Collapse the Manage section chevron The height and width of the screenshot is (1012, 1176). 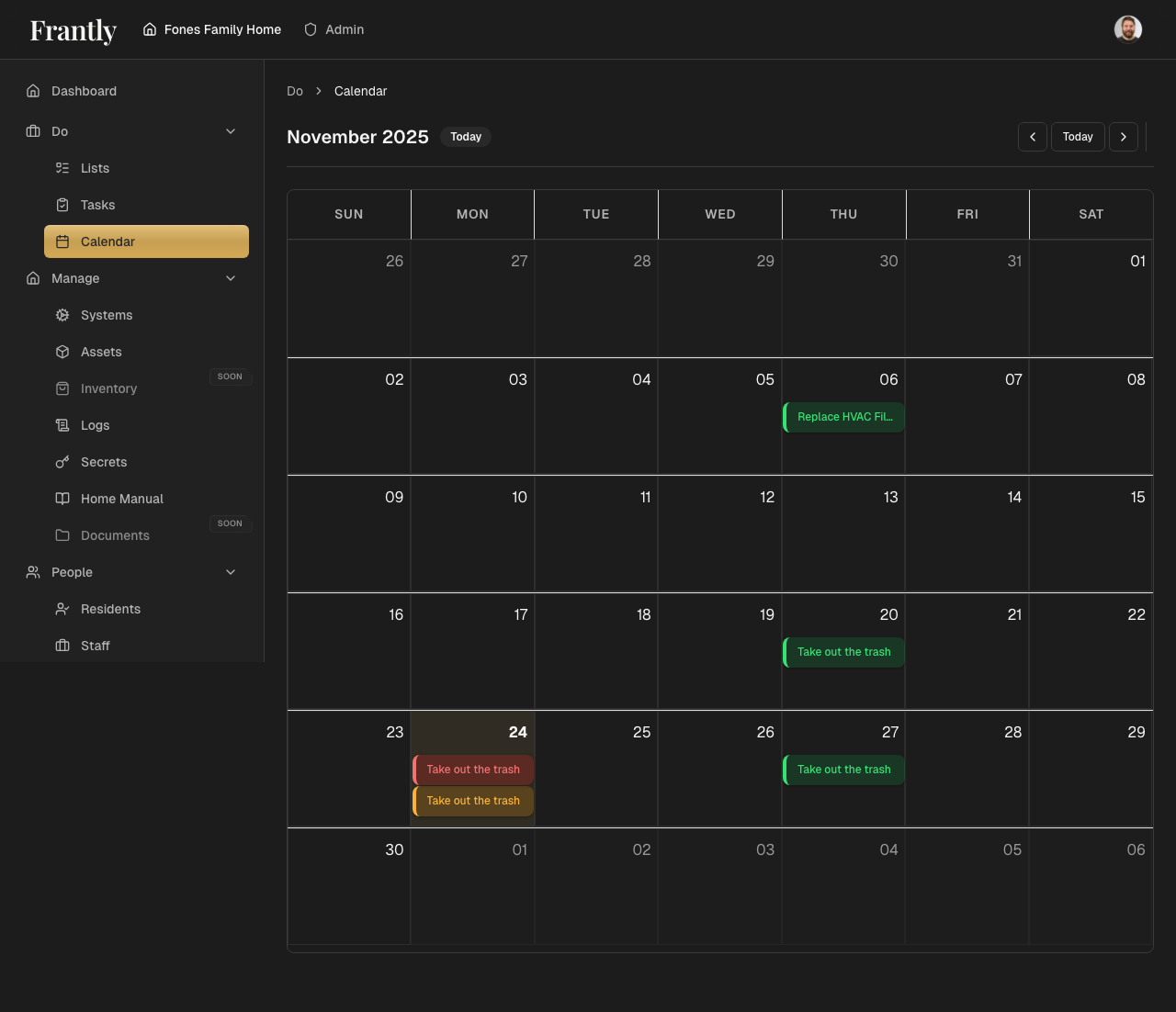pos(231,278)
